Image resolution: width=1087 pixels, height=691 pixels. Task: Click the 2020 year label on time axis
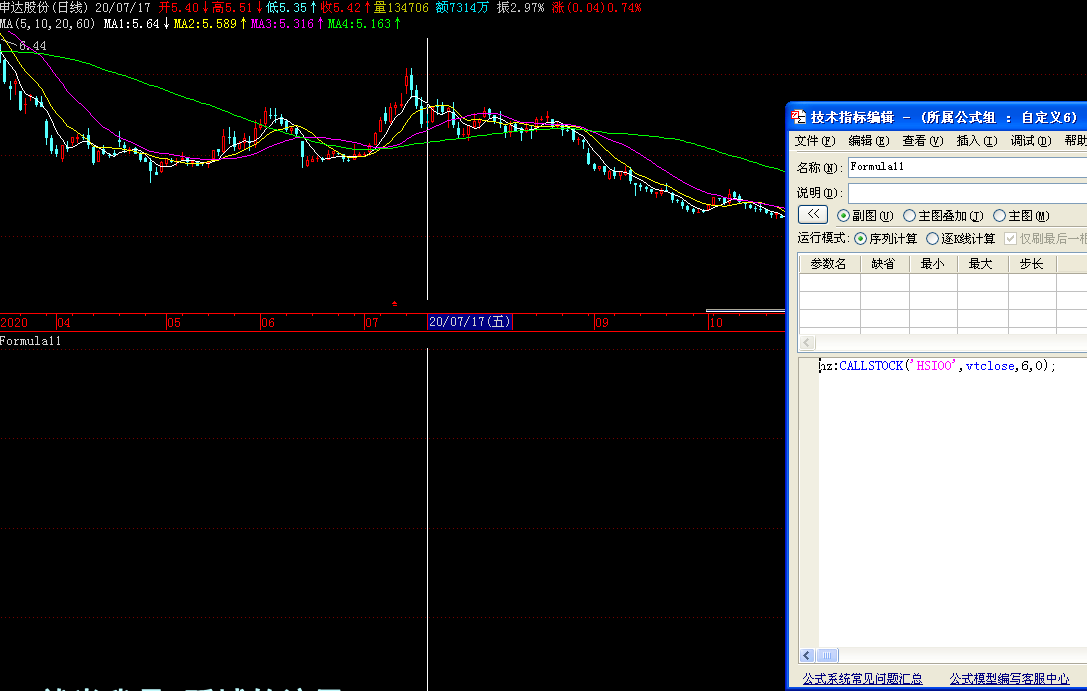click(14, 322)
